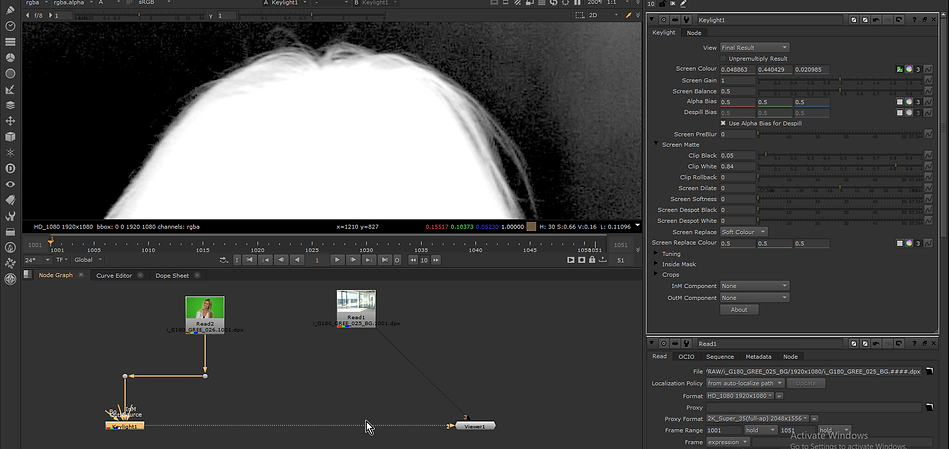Open the View Final Result dropdown

point(754,47)
